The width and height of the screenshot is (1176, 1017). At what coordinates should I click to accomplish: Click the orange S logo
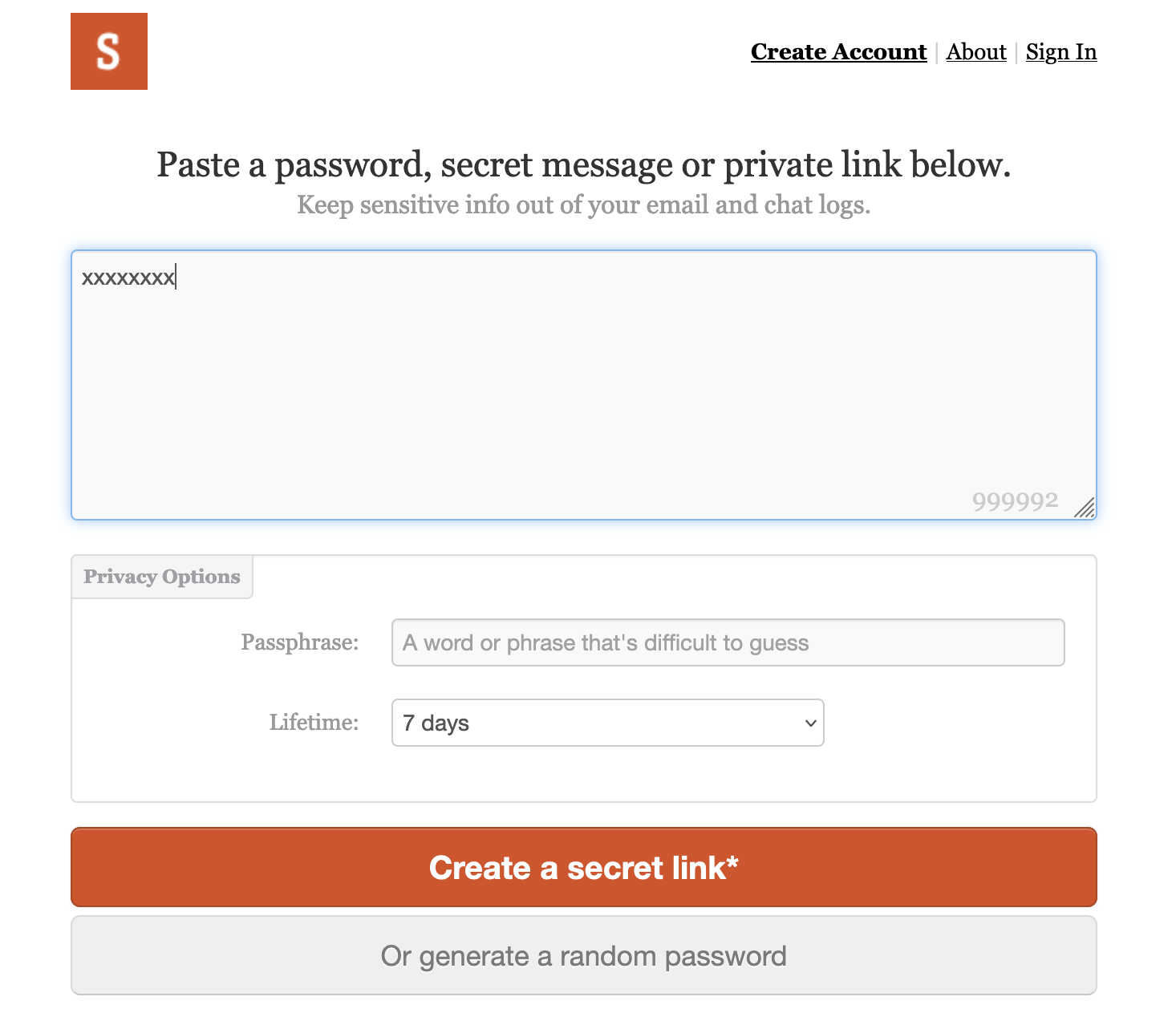tap(109, 51)
